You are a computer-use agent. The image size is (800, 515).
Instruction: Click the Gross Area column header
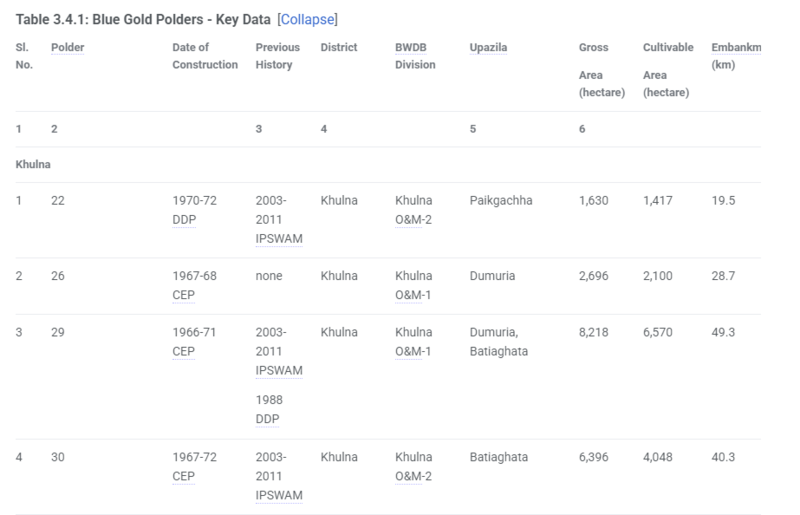[602, 69]
